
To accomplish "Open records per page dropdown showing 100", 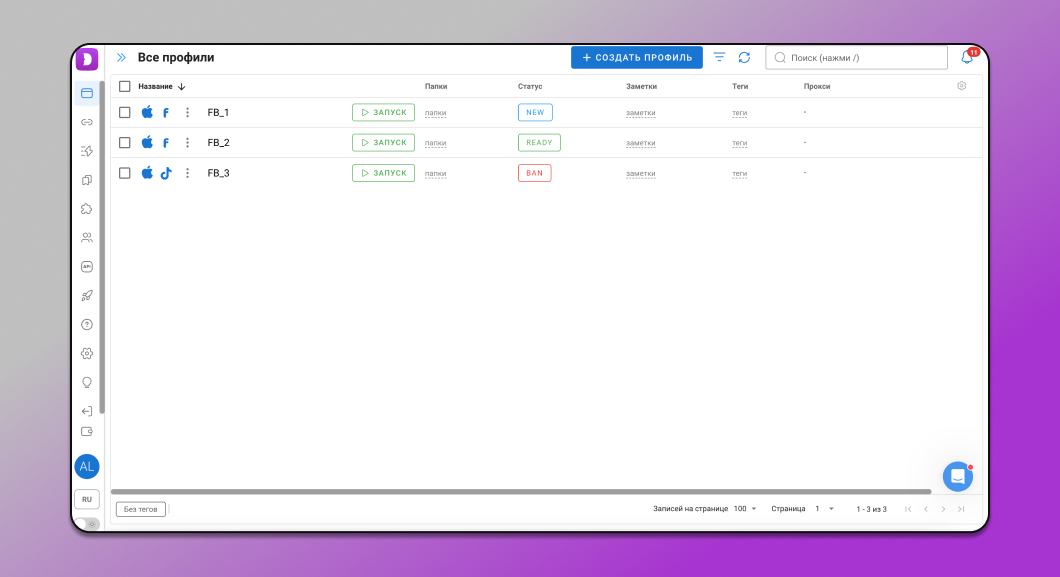I will 745,509.
